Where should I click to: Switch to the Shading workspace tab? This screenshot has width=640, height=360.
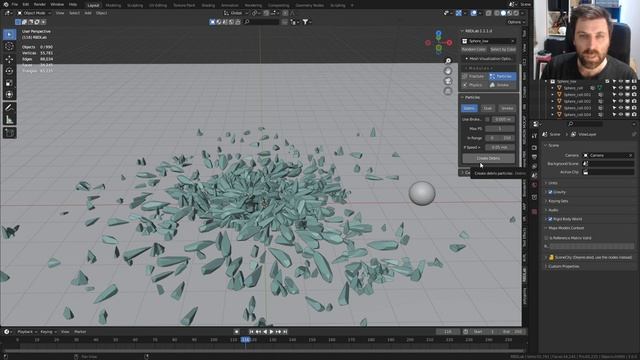click(x=208, y=6)
